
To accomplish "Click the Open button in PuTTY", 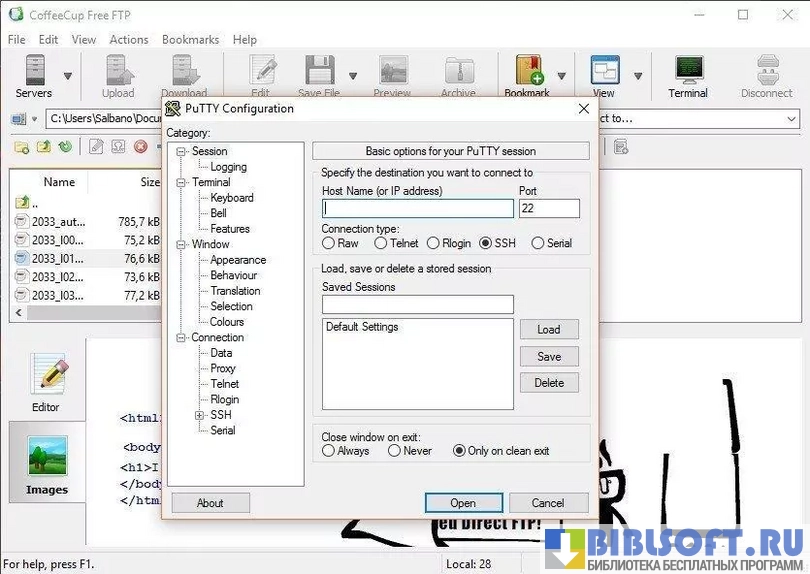I will [462, 503].
